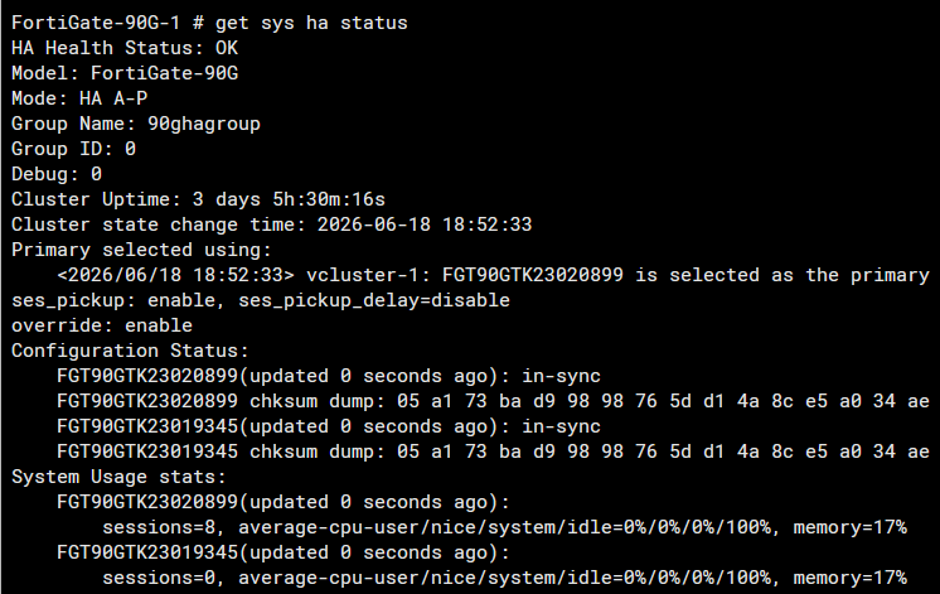Select the 'Group ID: 0' line
Viewport: 940px width, 594px height.
[x=74, y=149]
